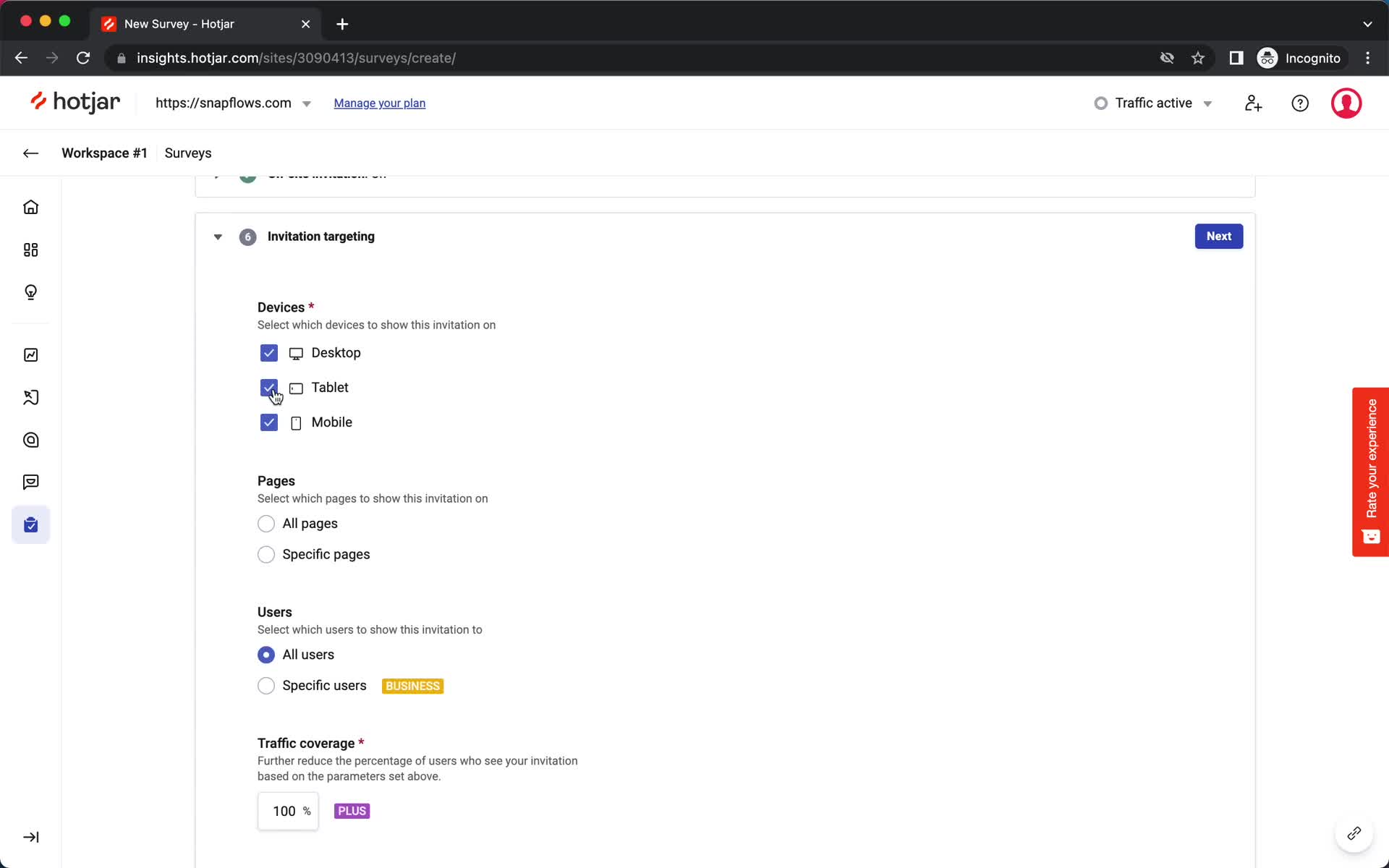Select All pages radio button
Screen dimensions: 1389x868
(266, 523)
